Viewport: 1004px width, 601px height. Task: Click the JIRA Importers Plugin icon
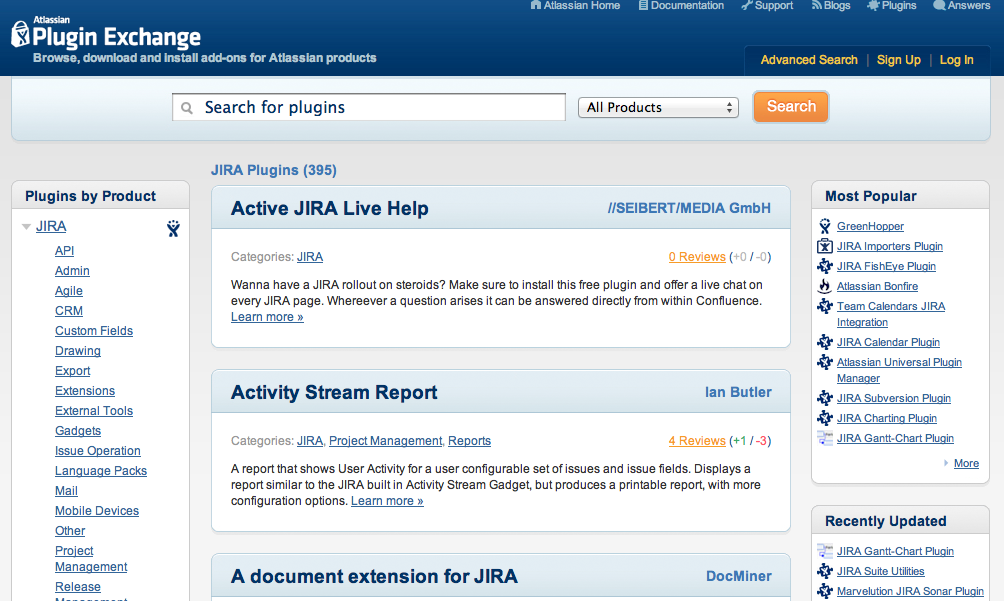[825, 246]
